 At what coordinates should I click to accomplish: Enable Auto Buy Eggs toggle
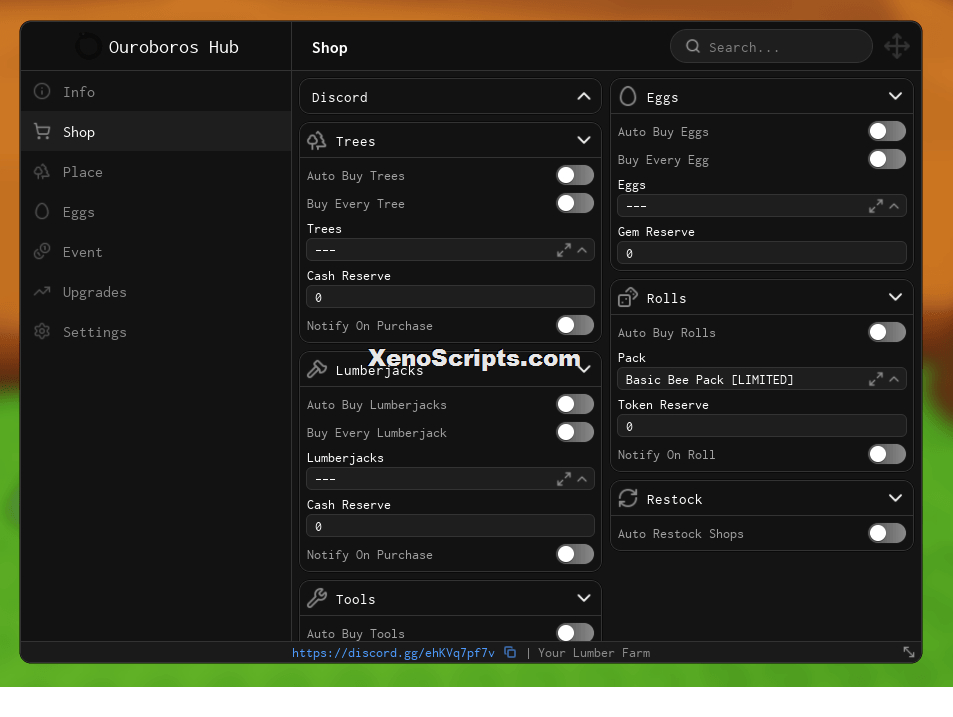(887, 131)
